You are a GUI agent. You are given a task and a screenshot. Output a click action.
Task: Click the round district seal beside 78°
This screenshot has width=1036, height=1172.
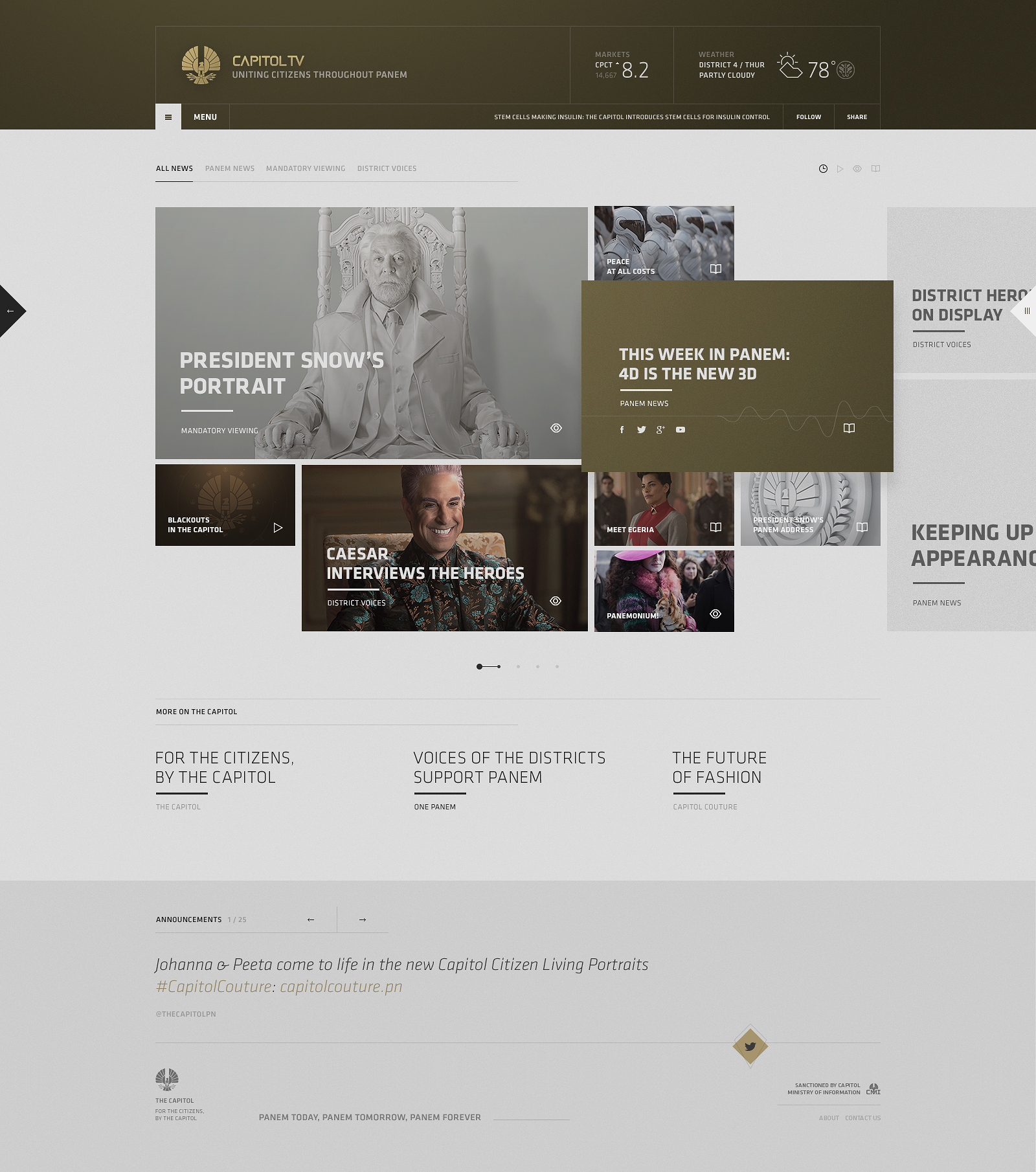(x=846, y=70)
